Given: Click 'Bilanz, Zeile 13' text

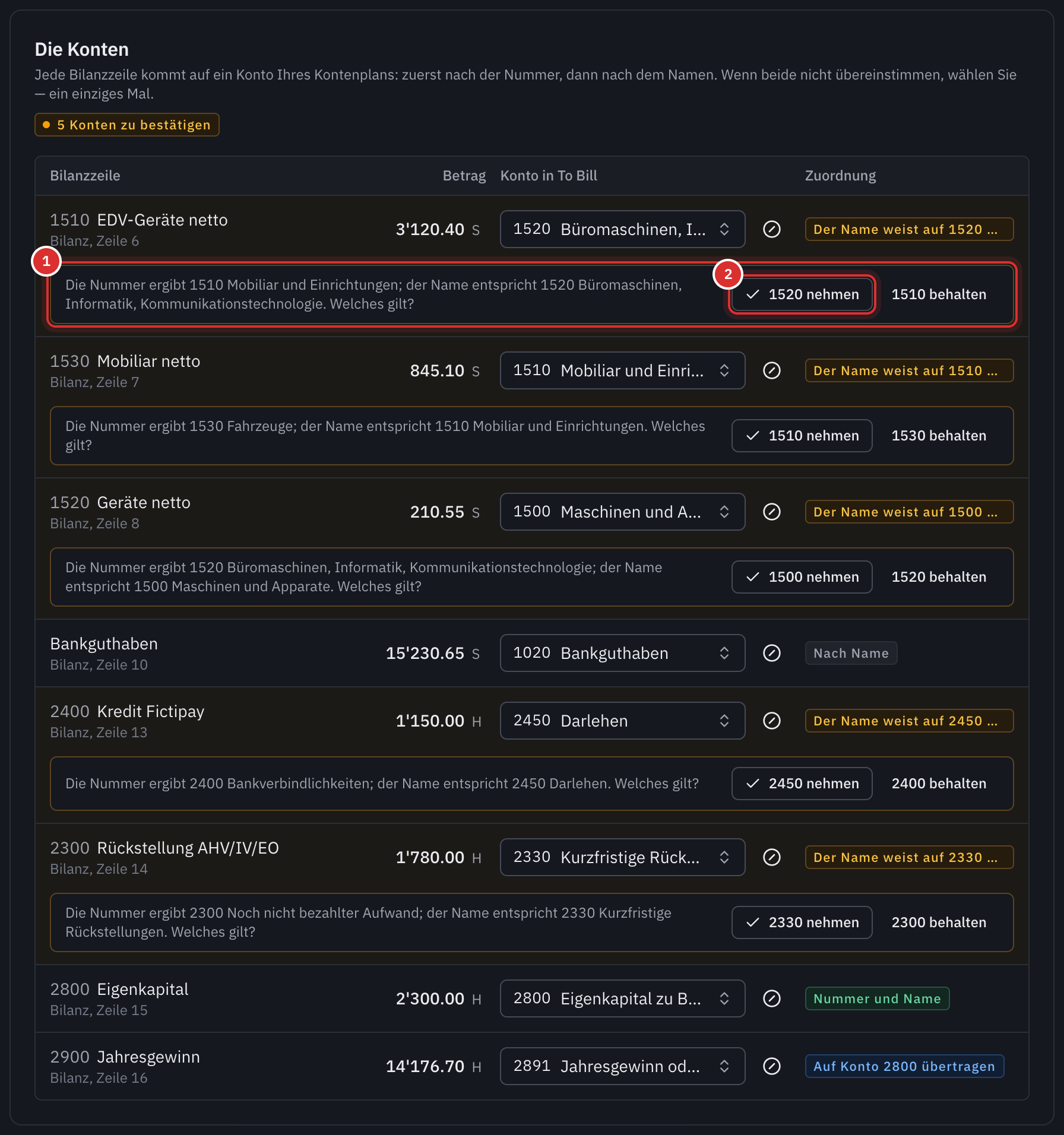Looking at the screenshot, I should 99,733.
